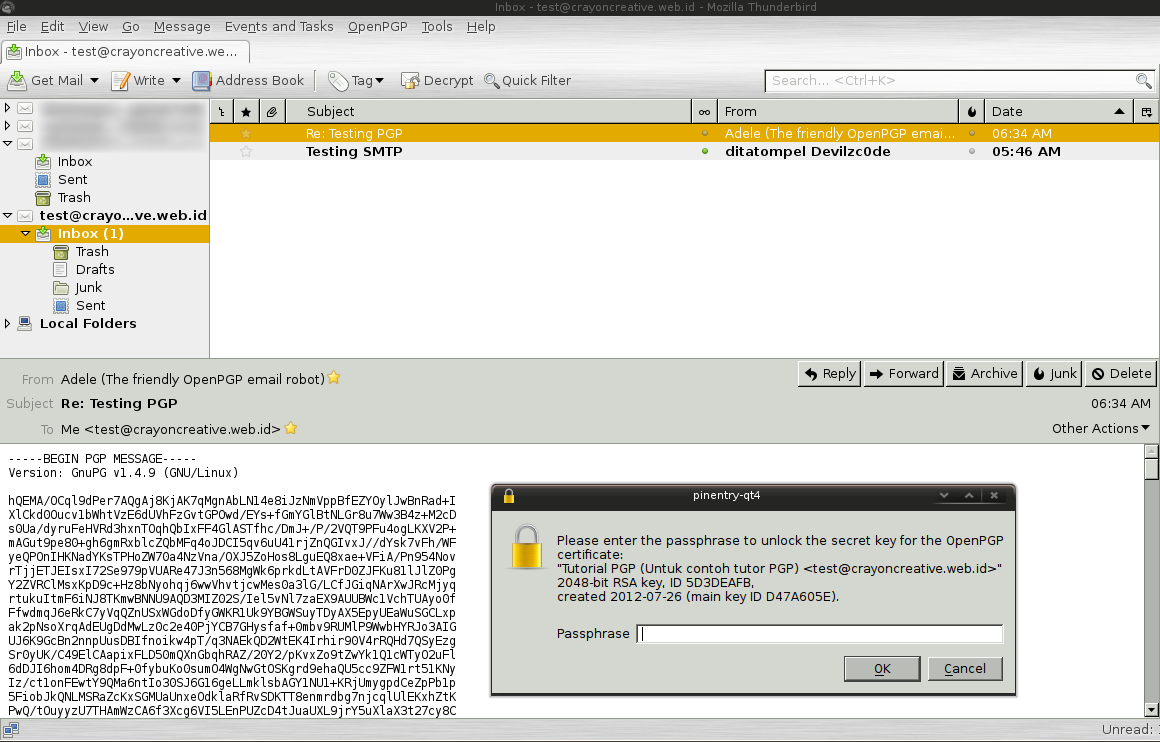Click star beside recipient address
The image size is (1160, 742).
291,428
